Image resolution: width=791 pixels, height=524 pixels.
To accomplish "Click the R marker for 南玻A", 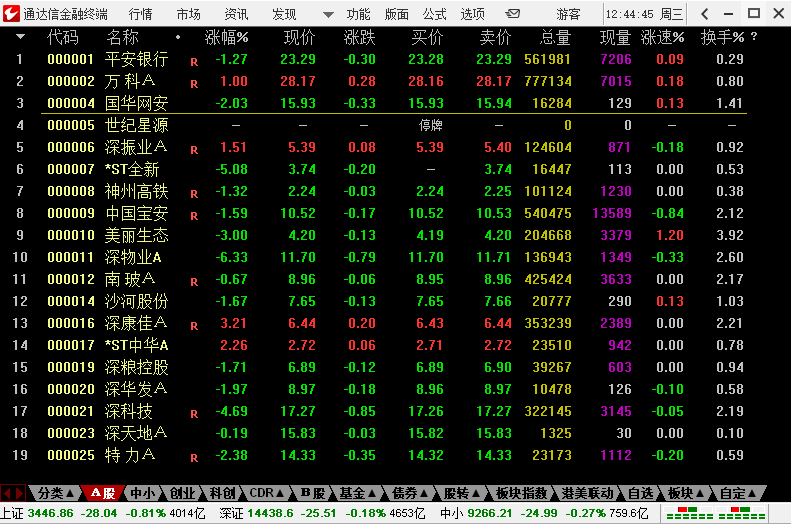I will coord(194,282).
